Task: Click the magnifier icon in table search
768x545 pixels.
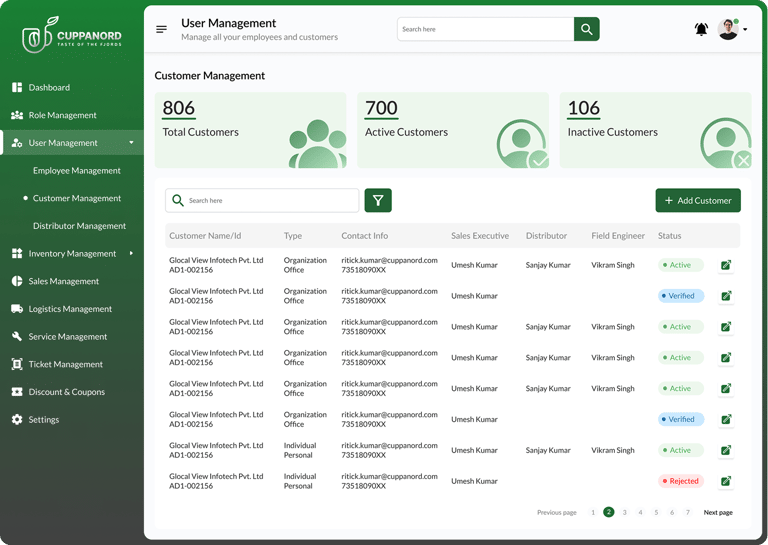Action: pyautogui.click(x=178, y=200)
